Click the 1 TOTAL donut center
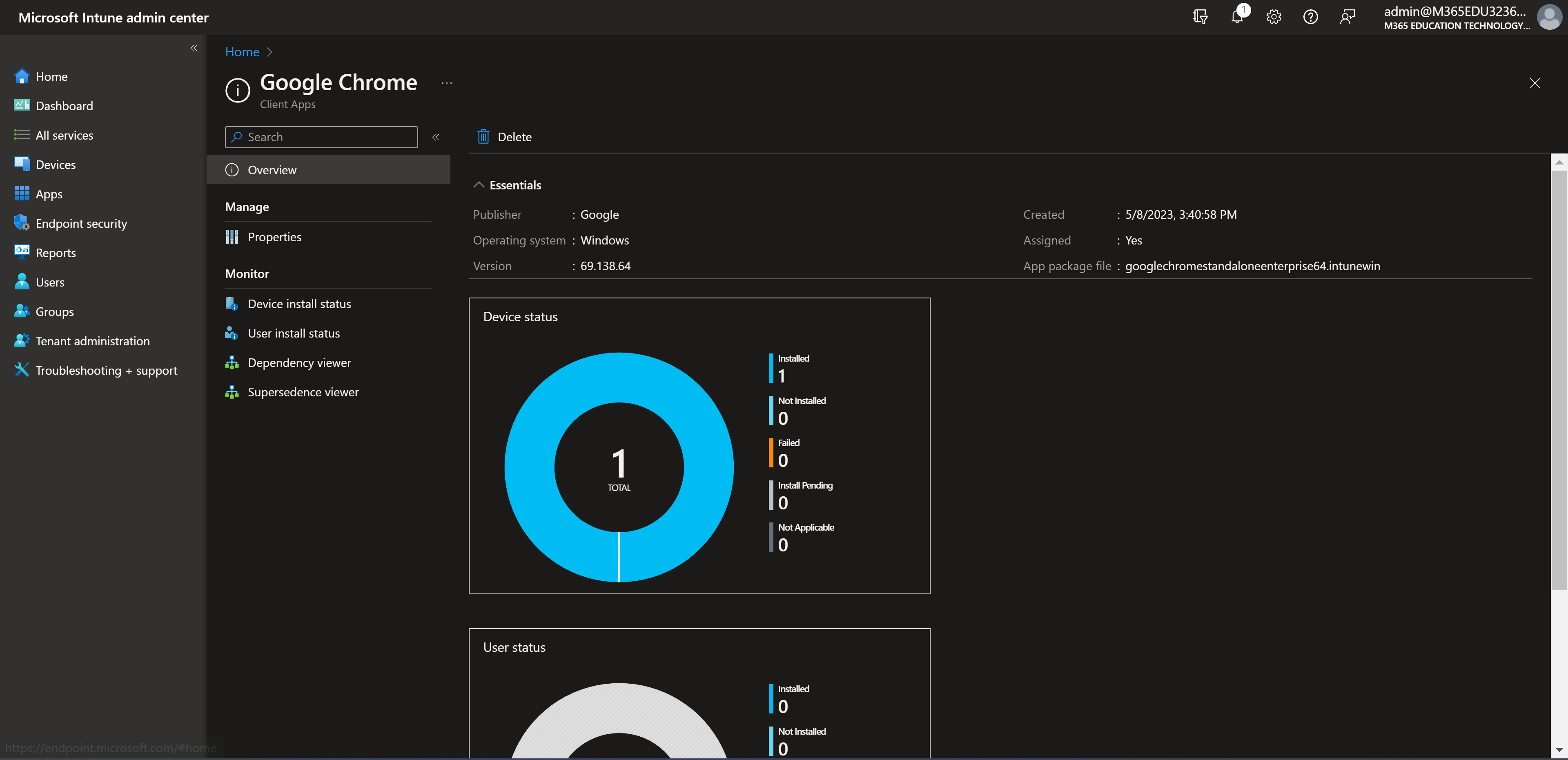The image size is (1568, 760). [x=619, y=469]
